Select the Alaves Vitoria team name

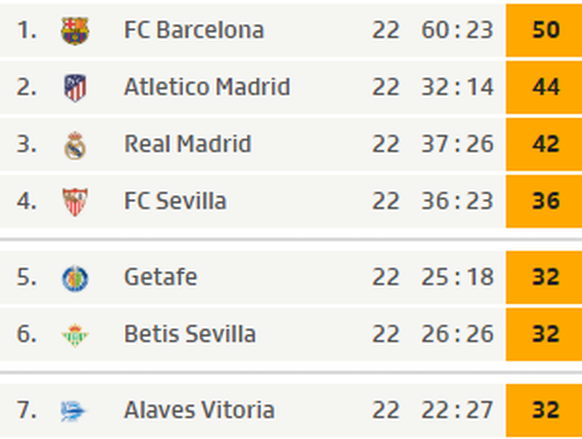[199, 410]
